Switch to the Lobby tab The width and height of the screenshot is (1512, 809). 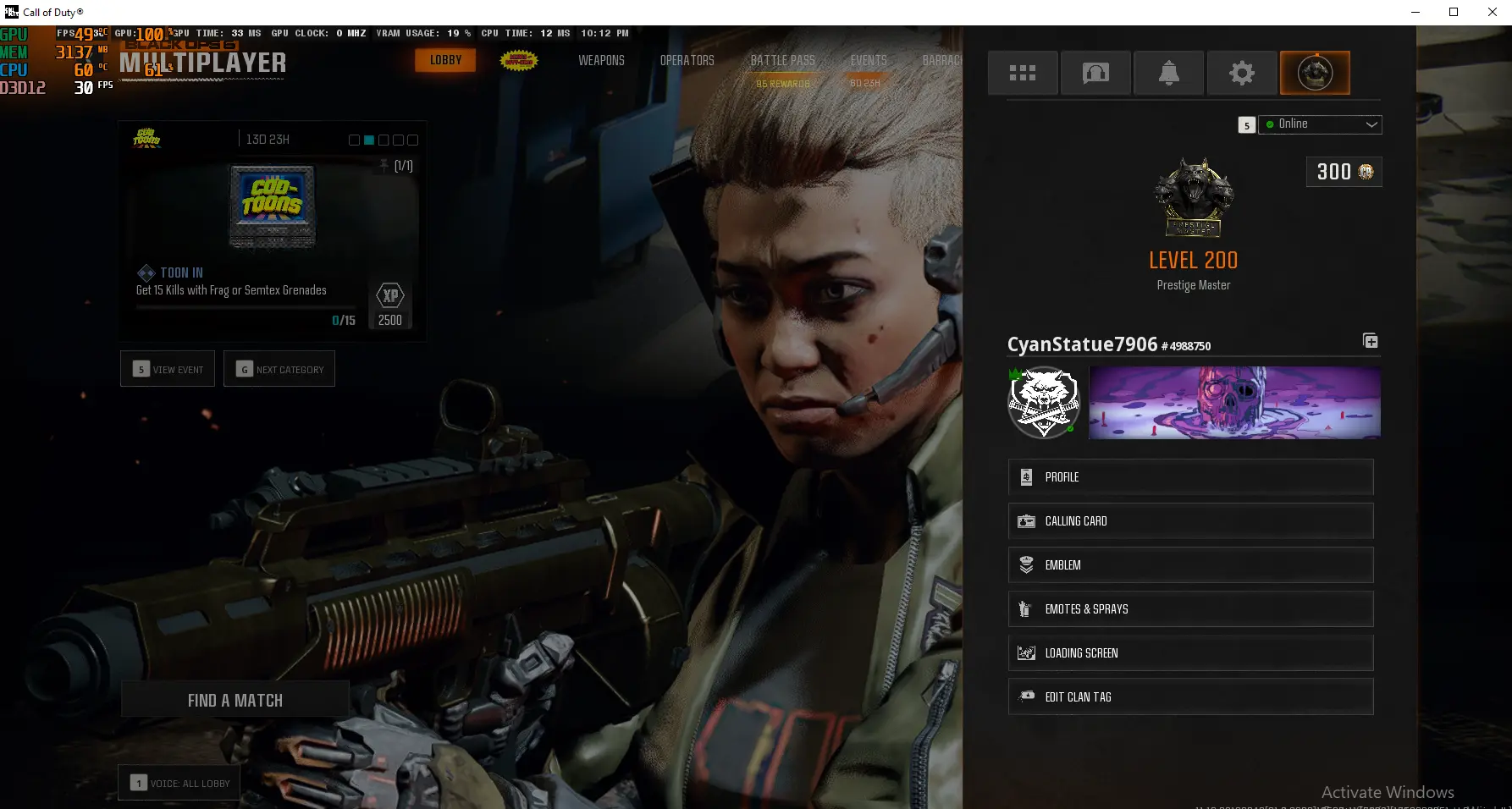[x=445, y=60]
